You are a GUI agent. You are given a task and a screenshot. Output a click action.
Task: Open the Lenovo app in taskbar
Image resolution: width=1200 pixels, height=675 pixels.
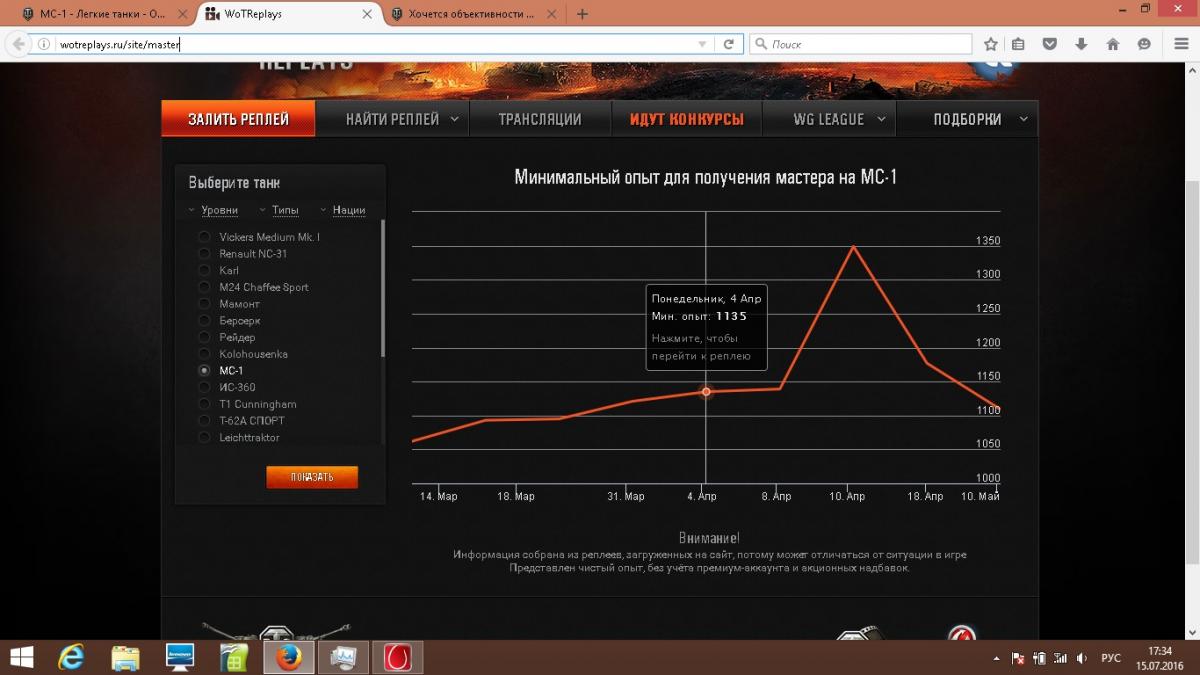pos(180,657)
